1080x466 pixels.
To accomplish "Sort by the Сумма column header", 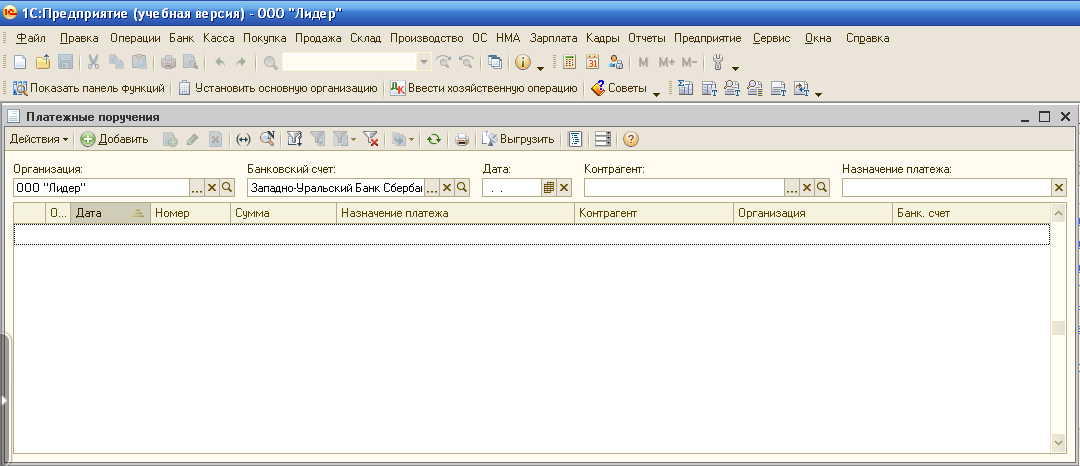I will tap(283, 213).
